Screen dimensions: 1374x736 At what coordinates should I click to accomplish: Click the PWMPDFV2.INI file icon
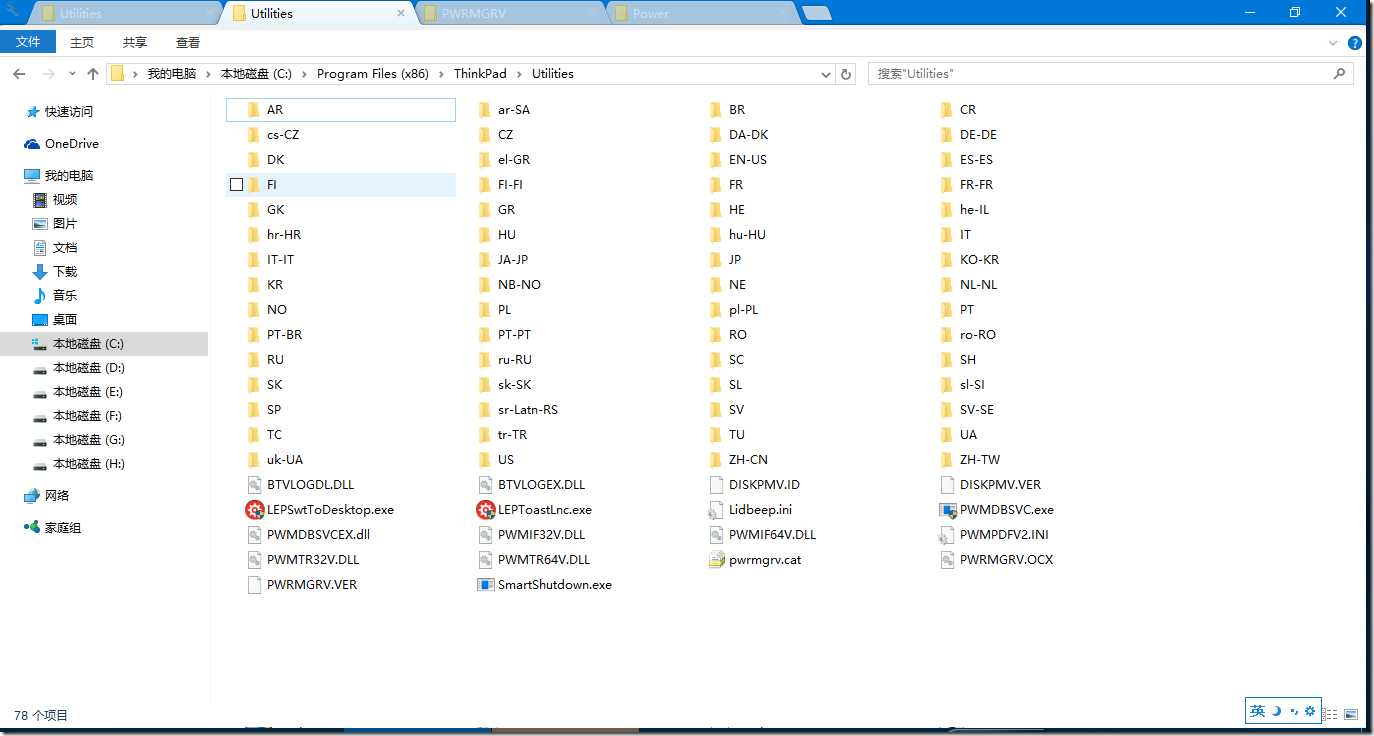point(948,535)
